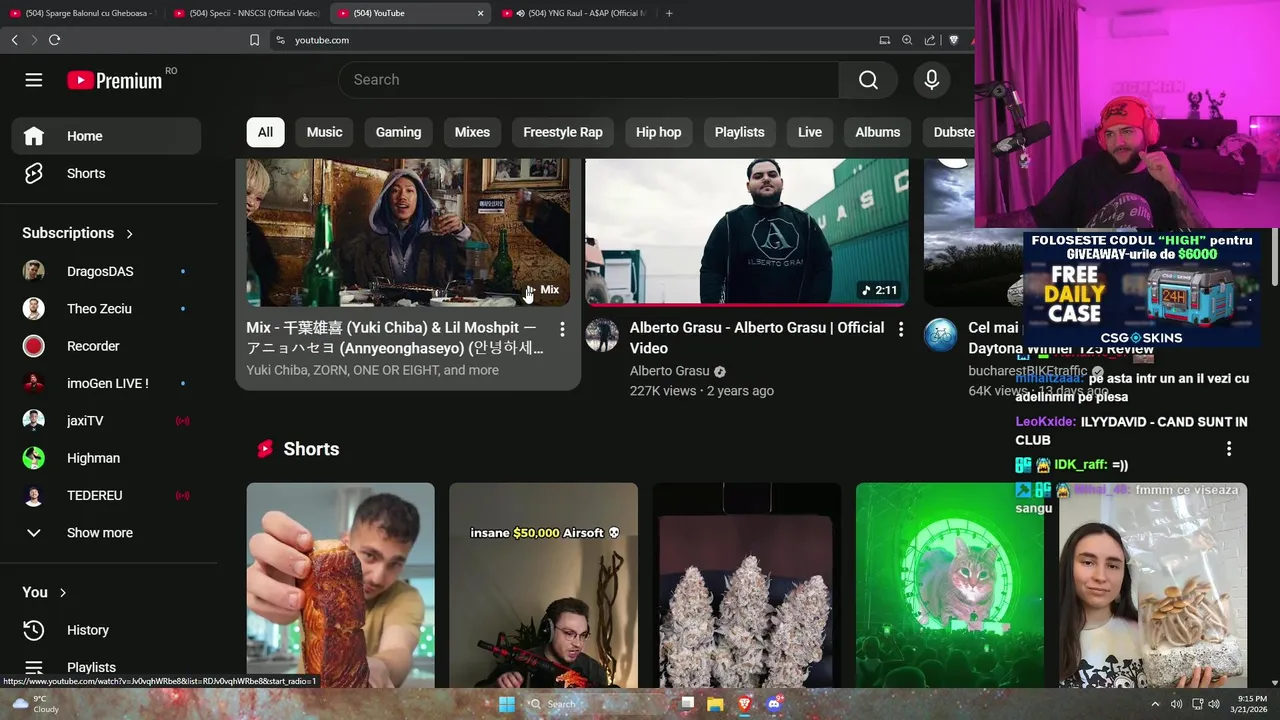Click the search magnifier button
The height and width of the screenshot is (720, 1280).
pos(868,80)
